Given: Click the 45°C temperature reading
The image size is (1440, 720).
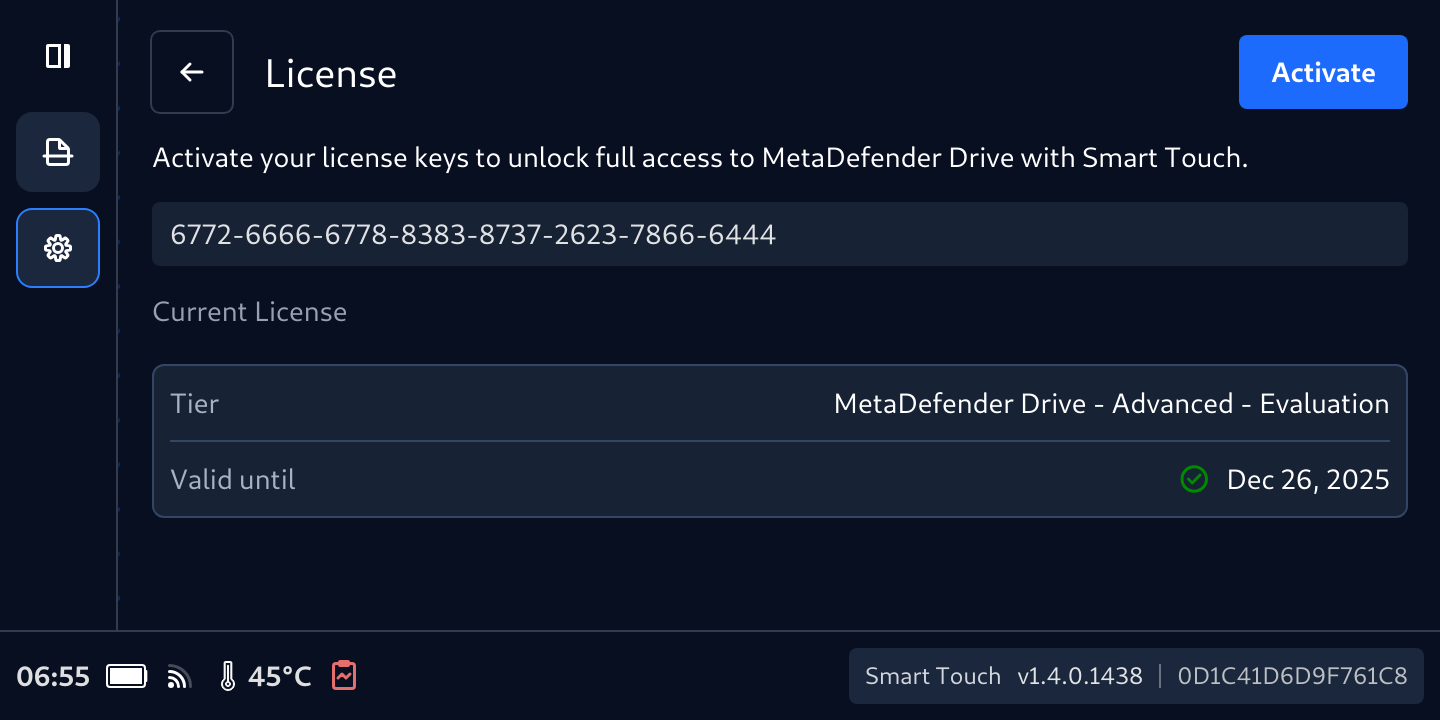Looking at the screenshot, I should point(280,677).
